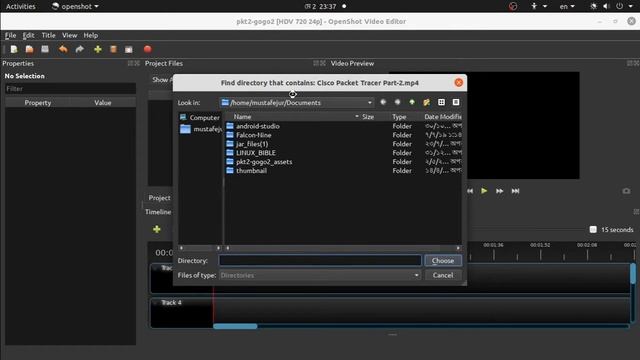
Task: Click the Property column header
Action: coord(38,103)
